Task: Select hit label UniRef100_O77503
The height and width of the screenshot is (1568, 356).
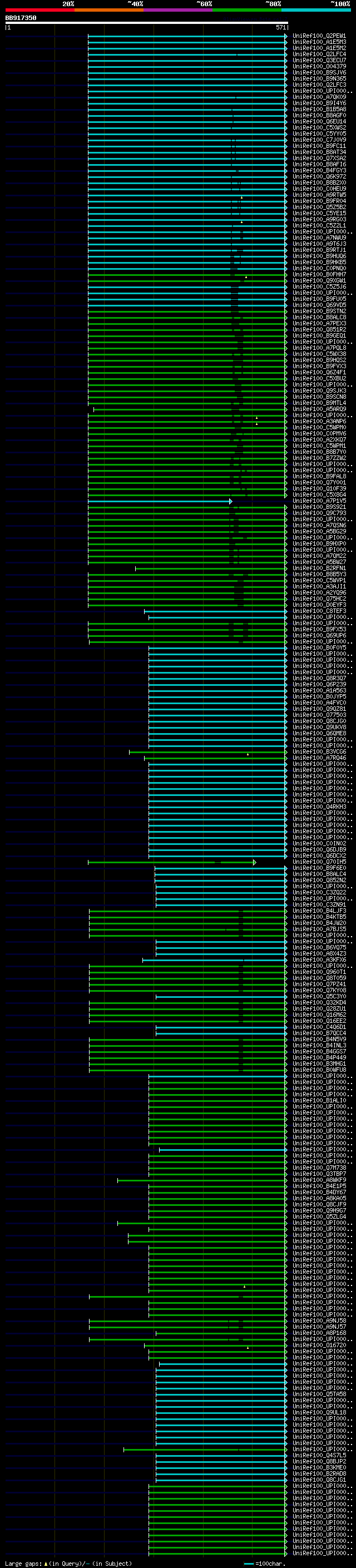Action: [x=319, y=715]
